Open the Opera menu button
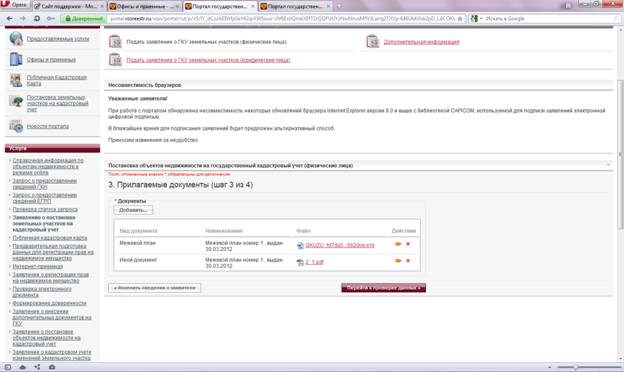Image resolution: width=624 pixels, height=372 pixels. (14, 5)
